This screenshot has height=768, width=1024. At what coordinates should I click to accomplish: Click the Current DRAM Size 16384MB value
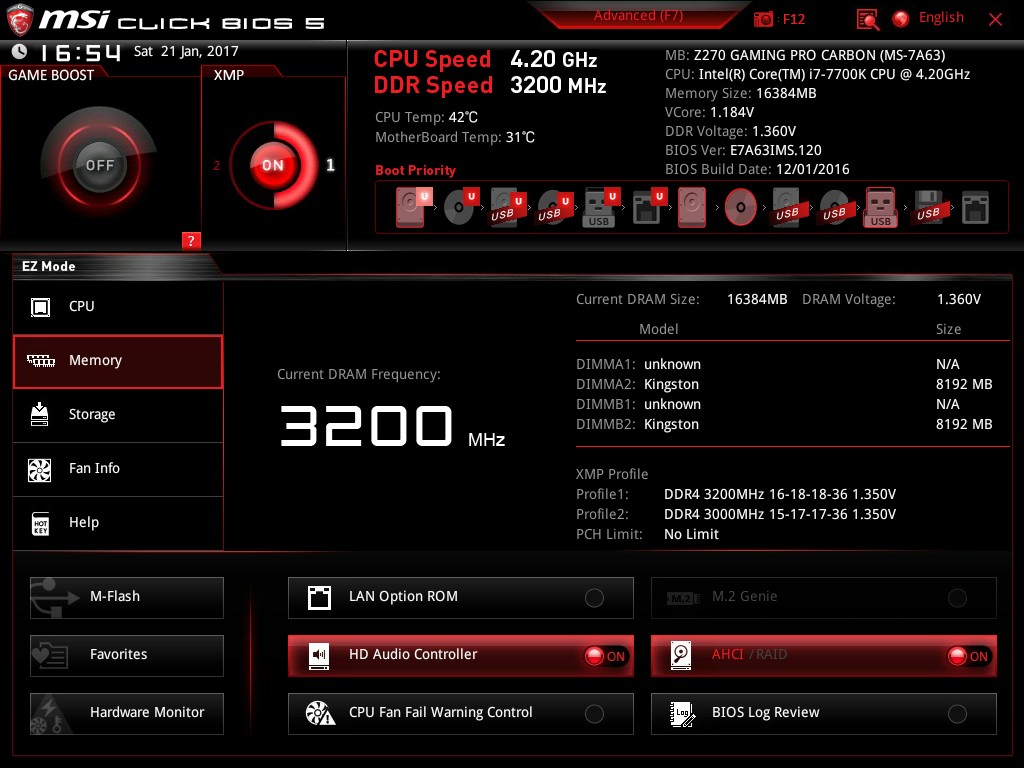757,300
